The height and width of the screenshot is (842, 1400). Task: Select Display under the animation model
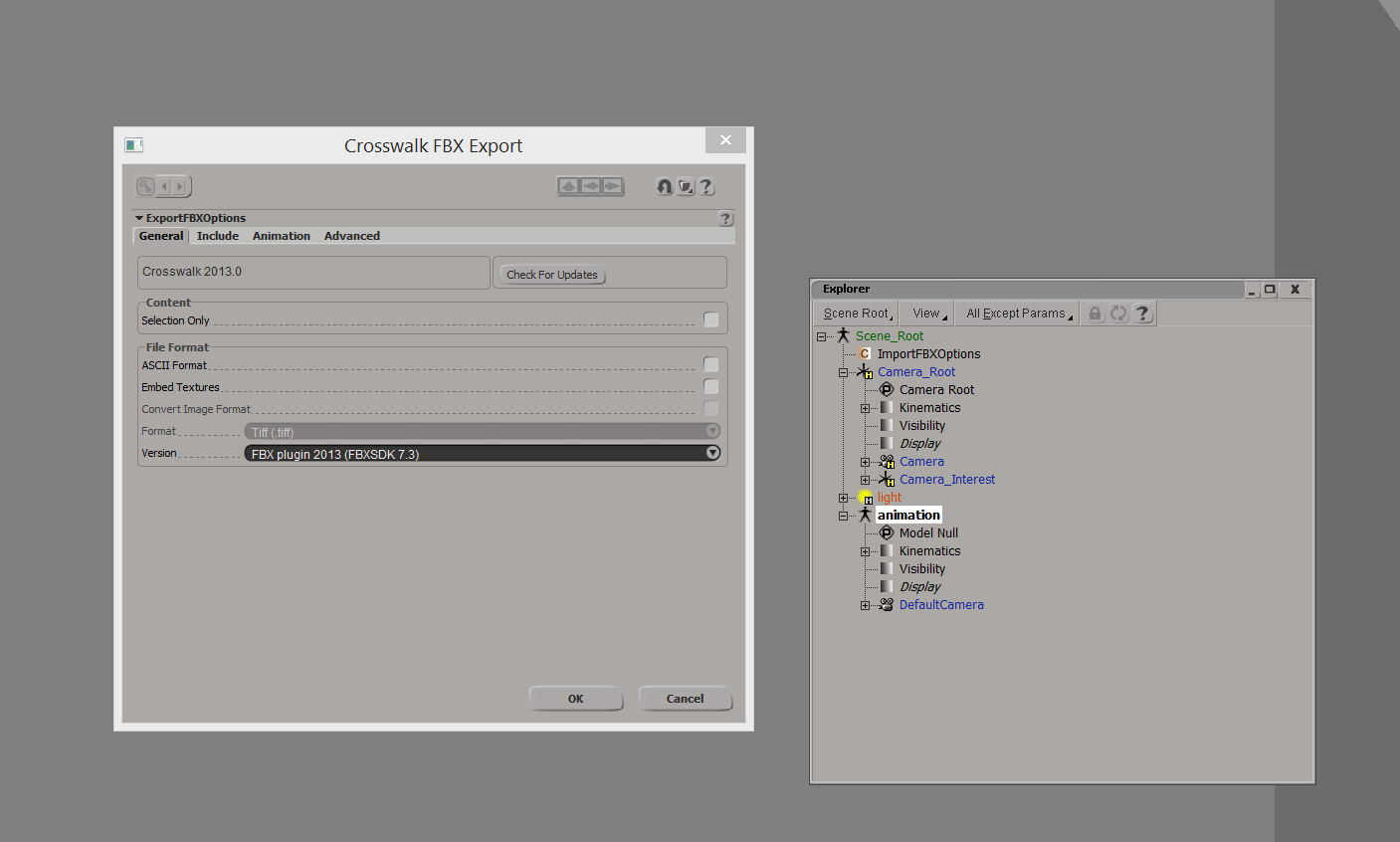[x=920, y=587]
